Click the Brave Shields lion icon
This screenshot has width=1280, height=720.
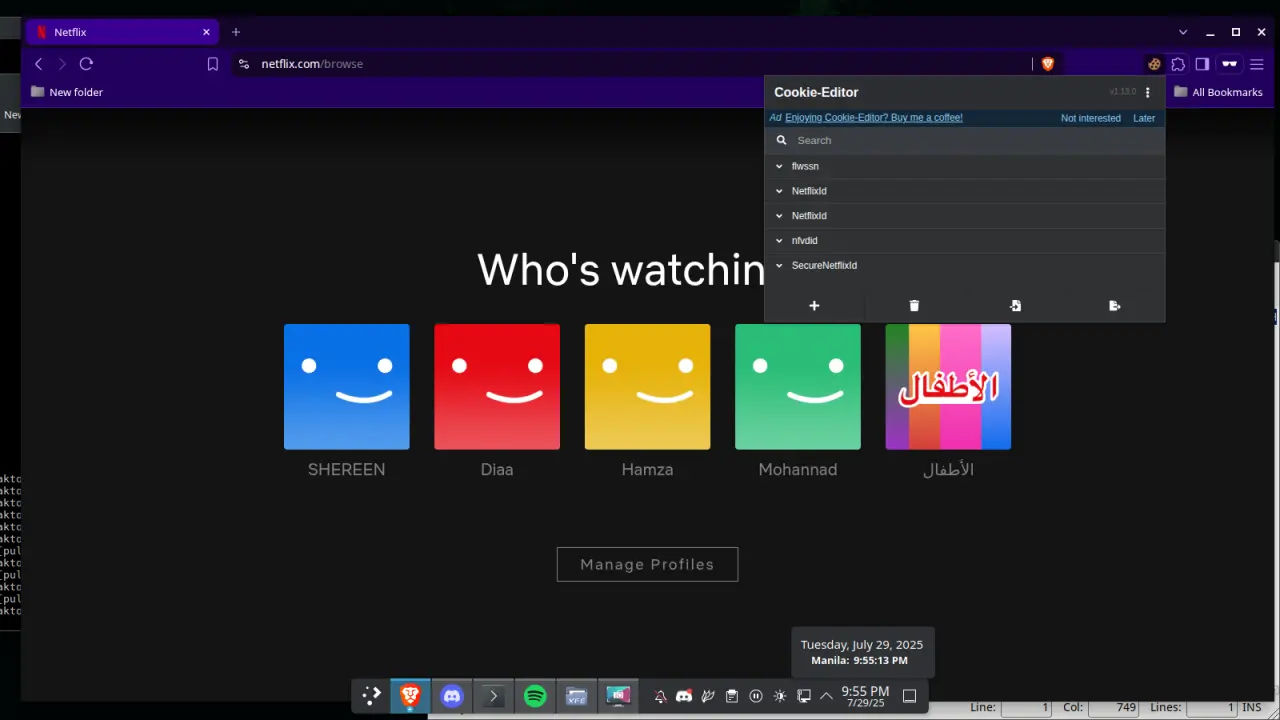pos(1048,64)
